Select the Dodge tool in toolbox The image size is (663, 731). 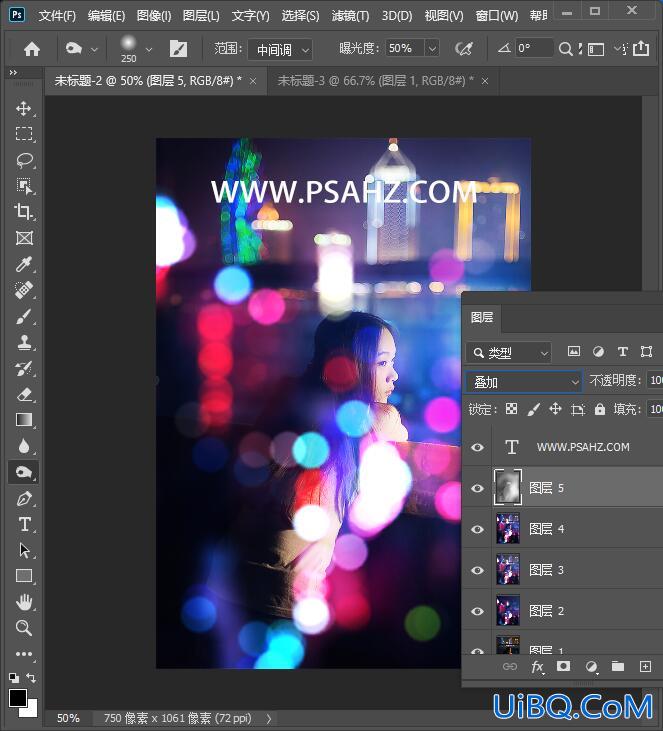[x=24, y=472]
